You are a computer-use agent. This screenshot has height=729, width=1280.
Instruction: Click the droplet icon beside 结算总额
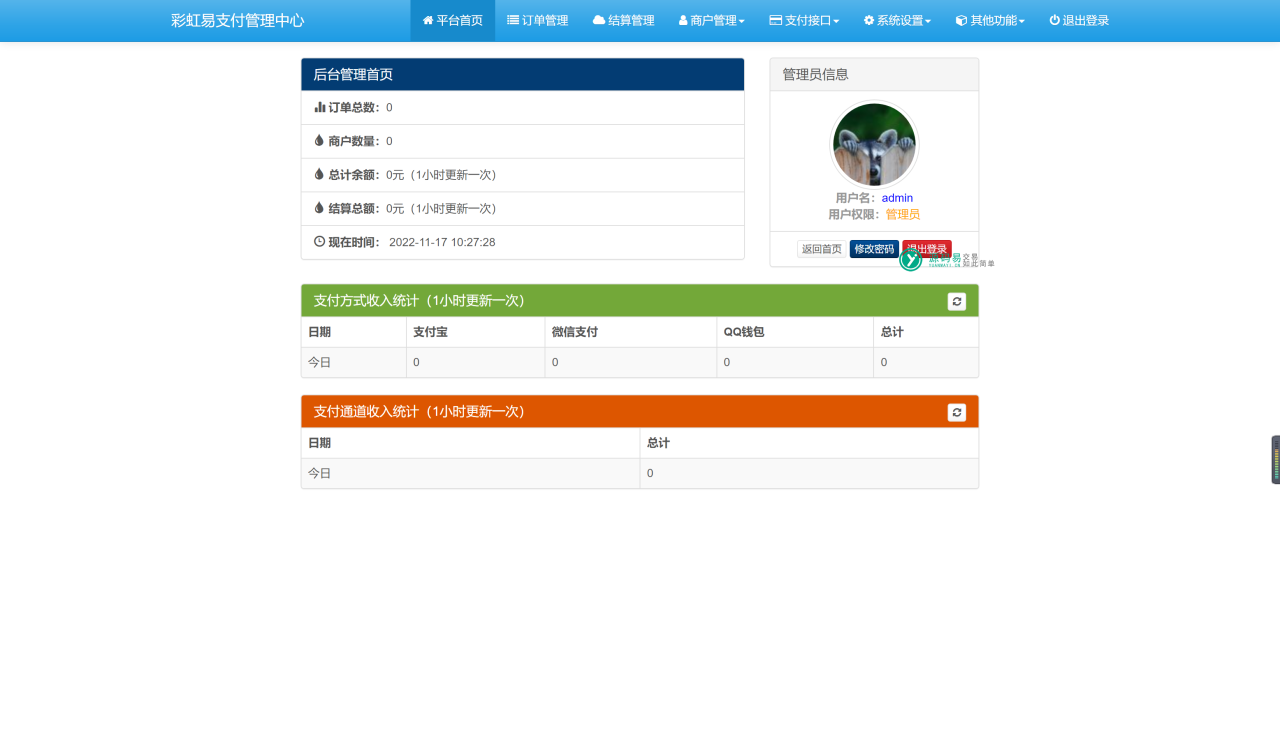tap(319, 208)
